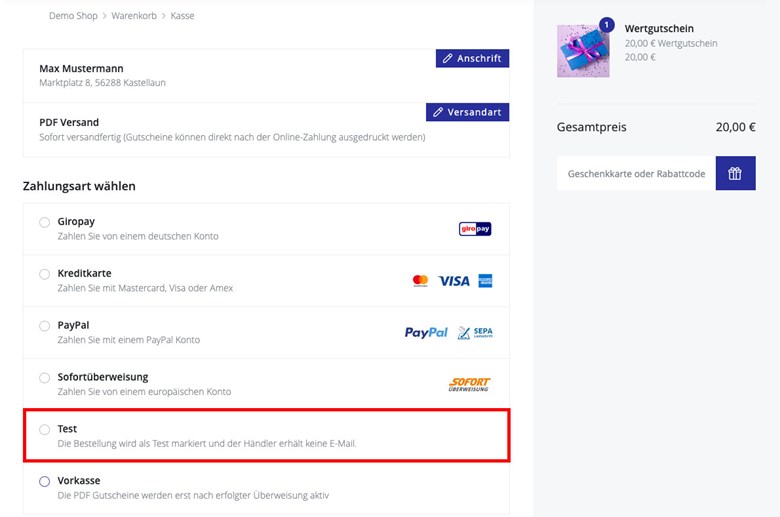Go to Warenkorb via breadcrumb

[x=134, y=15]
